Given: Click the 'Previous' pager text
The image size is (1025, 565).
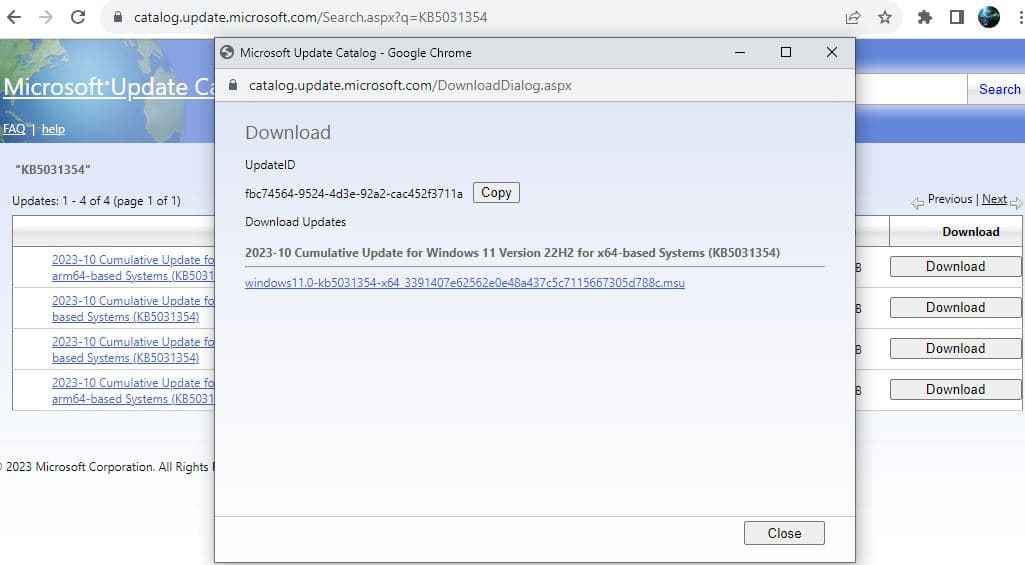Looking at the screenshot, I should click(x=950, y=199).
